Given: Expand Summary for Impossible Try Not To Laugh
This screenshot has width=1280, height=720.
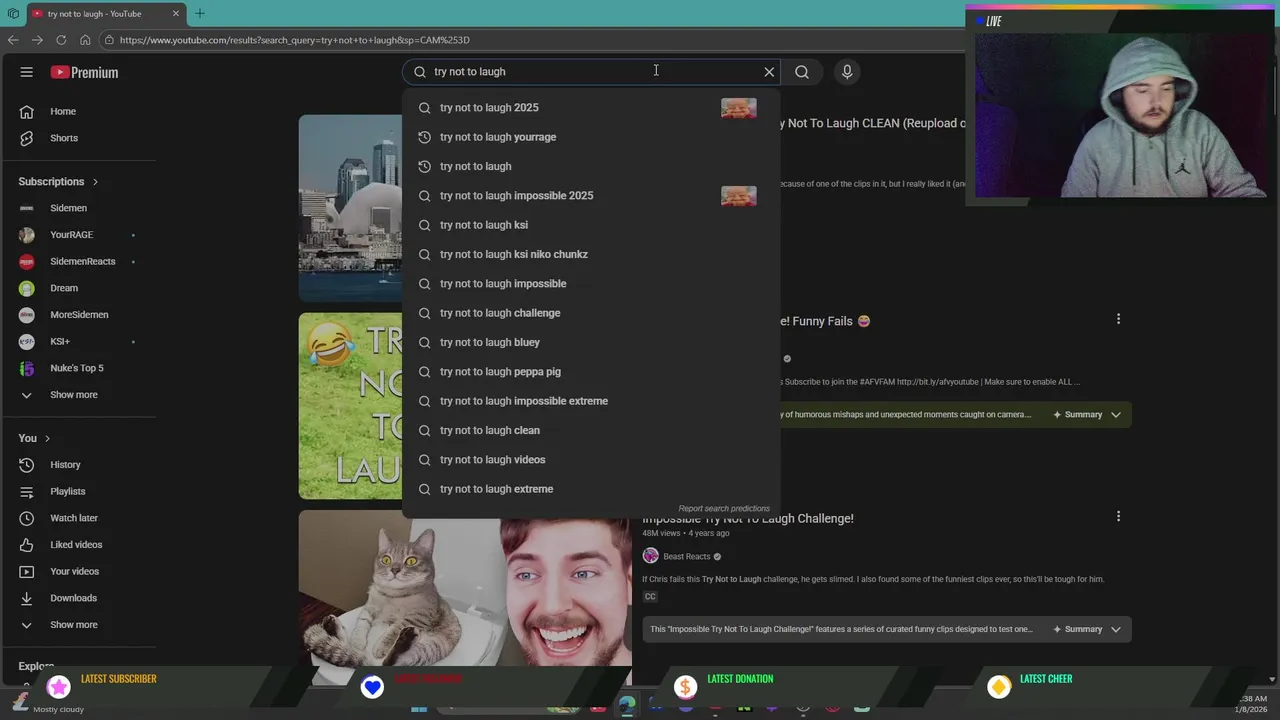Looking at the screenshot, I should 1087,629.
